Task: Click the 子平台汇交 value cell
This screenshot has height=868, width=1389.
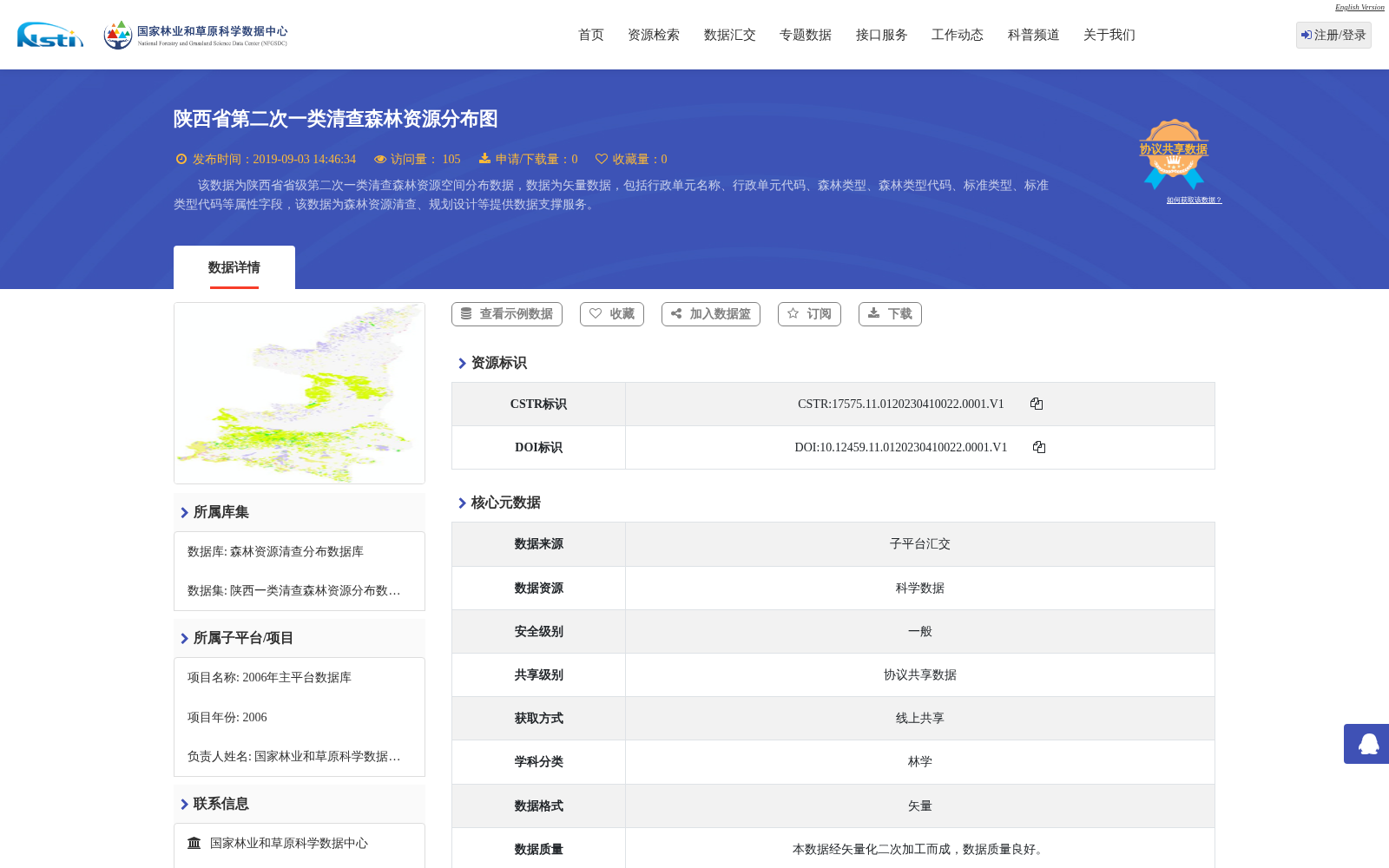Action: coord(920,544)
